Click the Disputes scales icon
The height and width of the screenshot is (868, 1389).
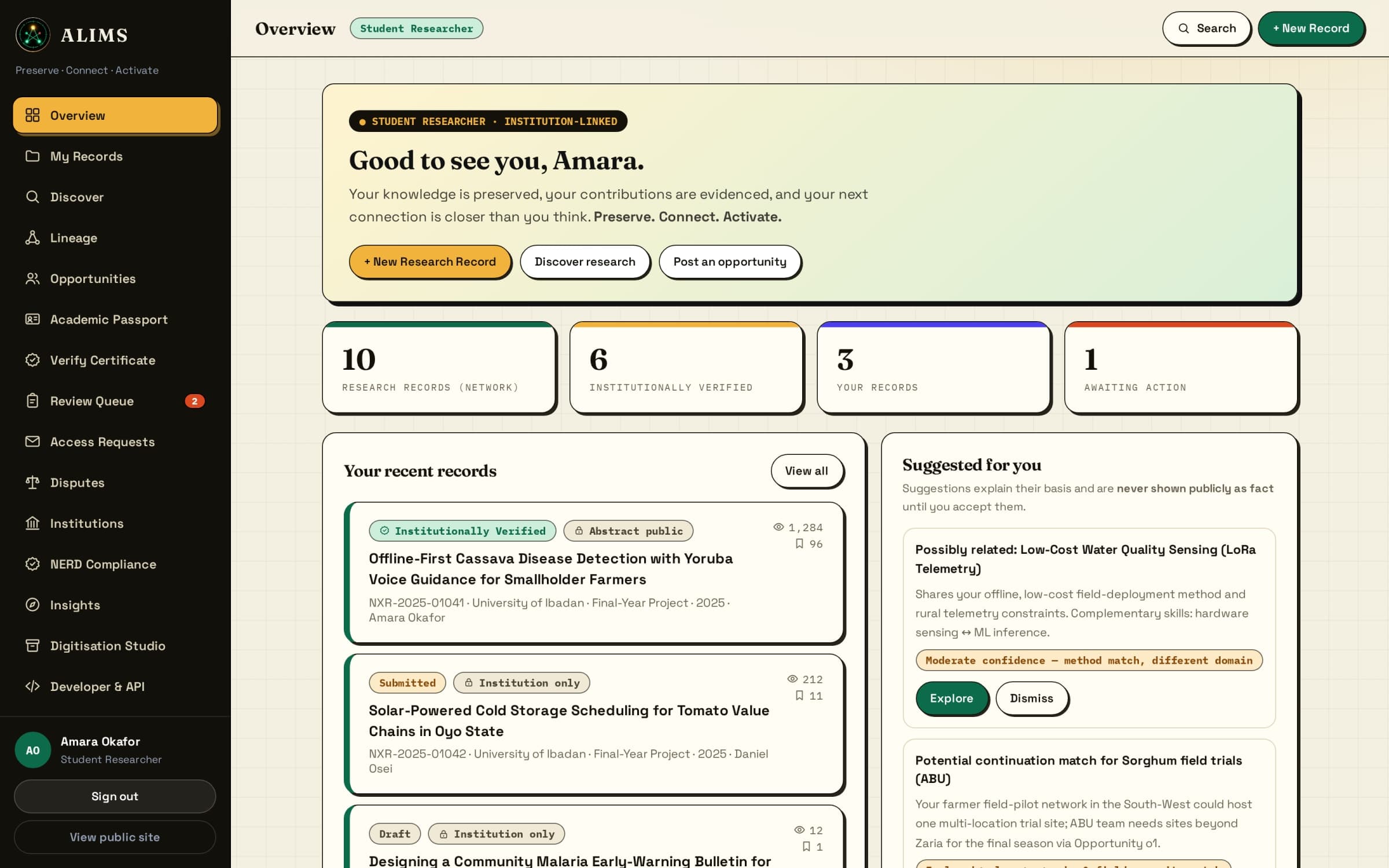point(32,483)
